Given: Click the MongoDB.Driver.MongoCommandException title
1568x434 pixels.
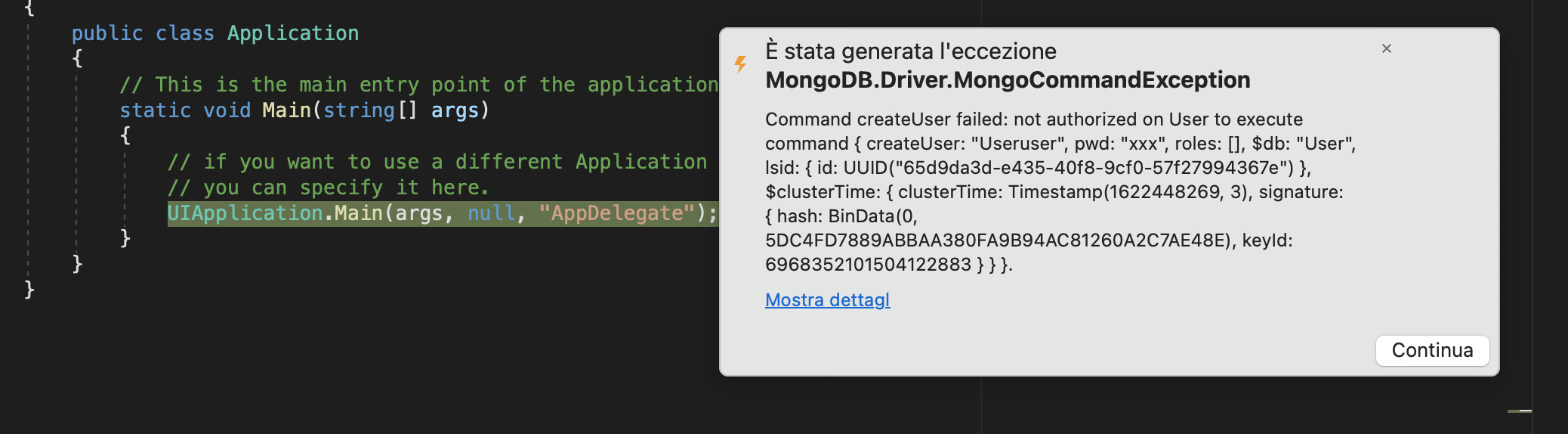Looking at the screenshot, I should [x=1007, y=80].
